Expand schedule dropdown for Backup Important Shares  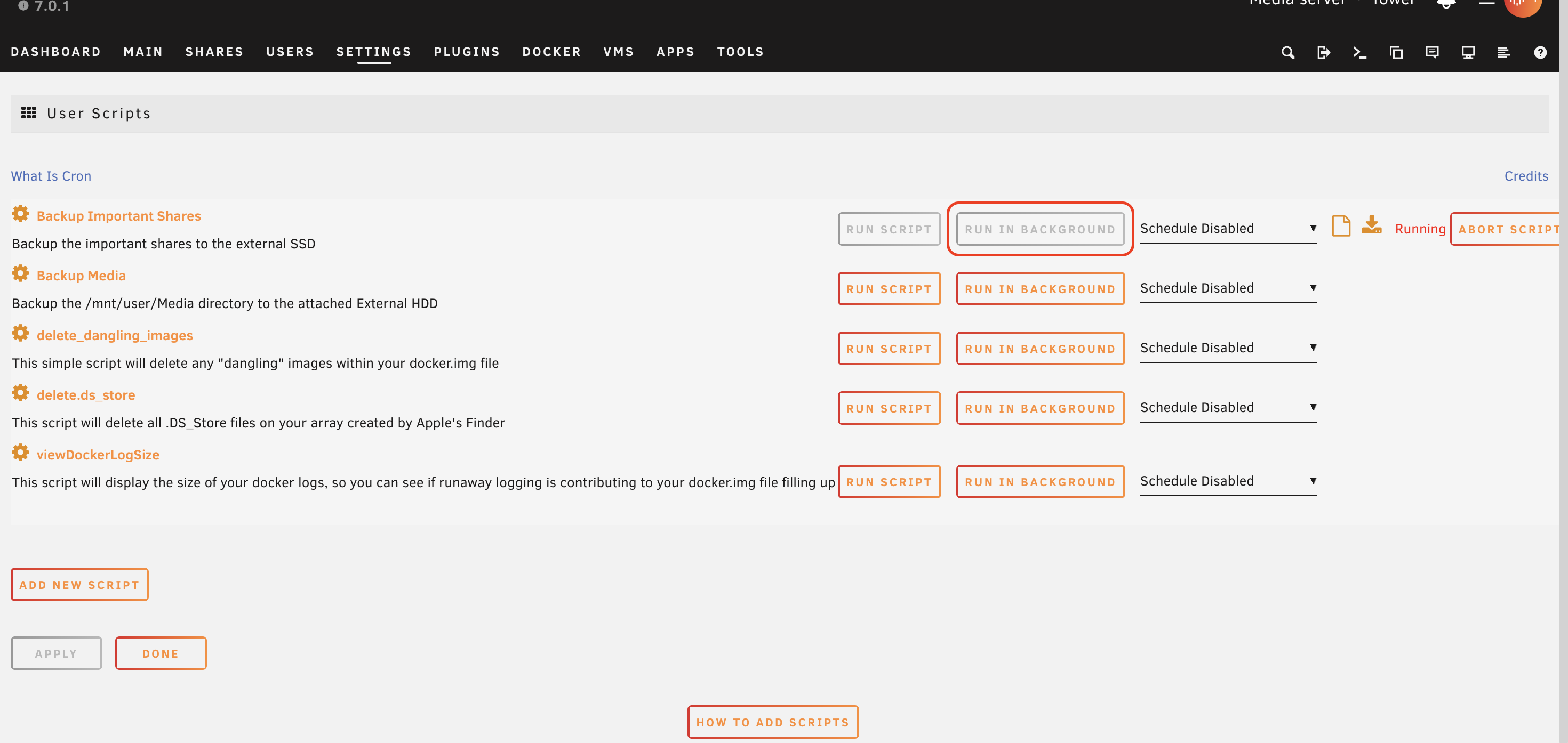[1228, 229]
